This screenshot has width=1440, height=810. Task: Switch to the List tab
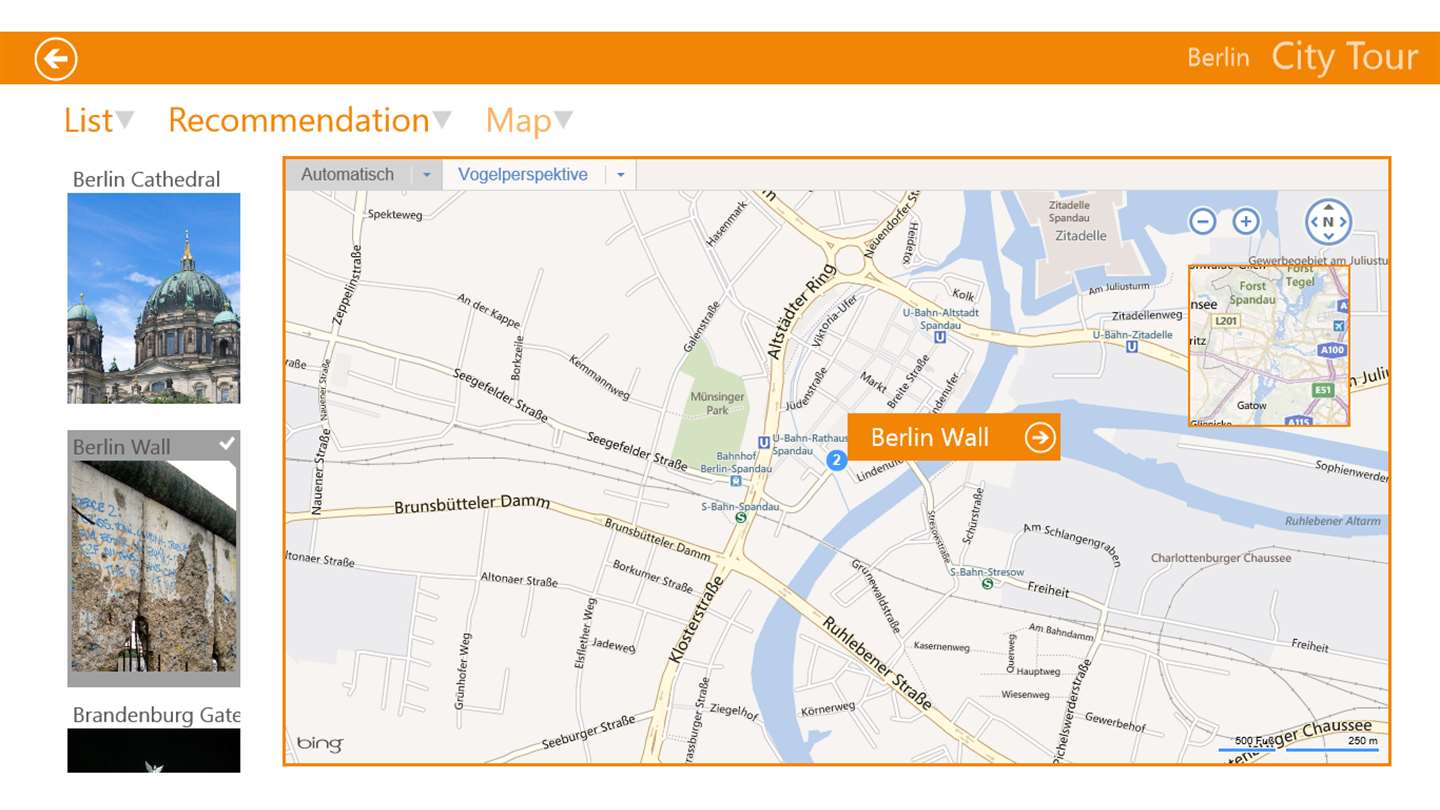click(88, 120)
